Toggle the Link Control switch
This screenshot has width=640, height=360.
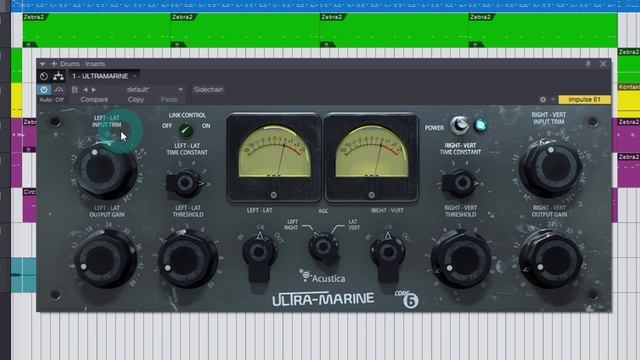pyautogui.click(x=186, y=130)
